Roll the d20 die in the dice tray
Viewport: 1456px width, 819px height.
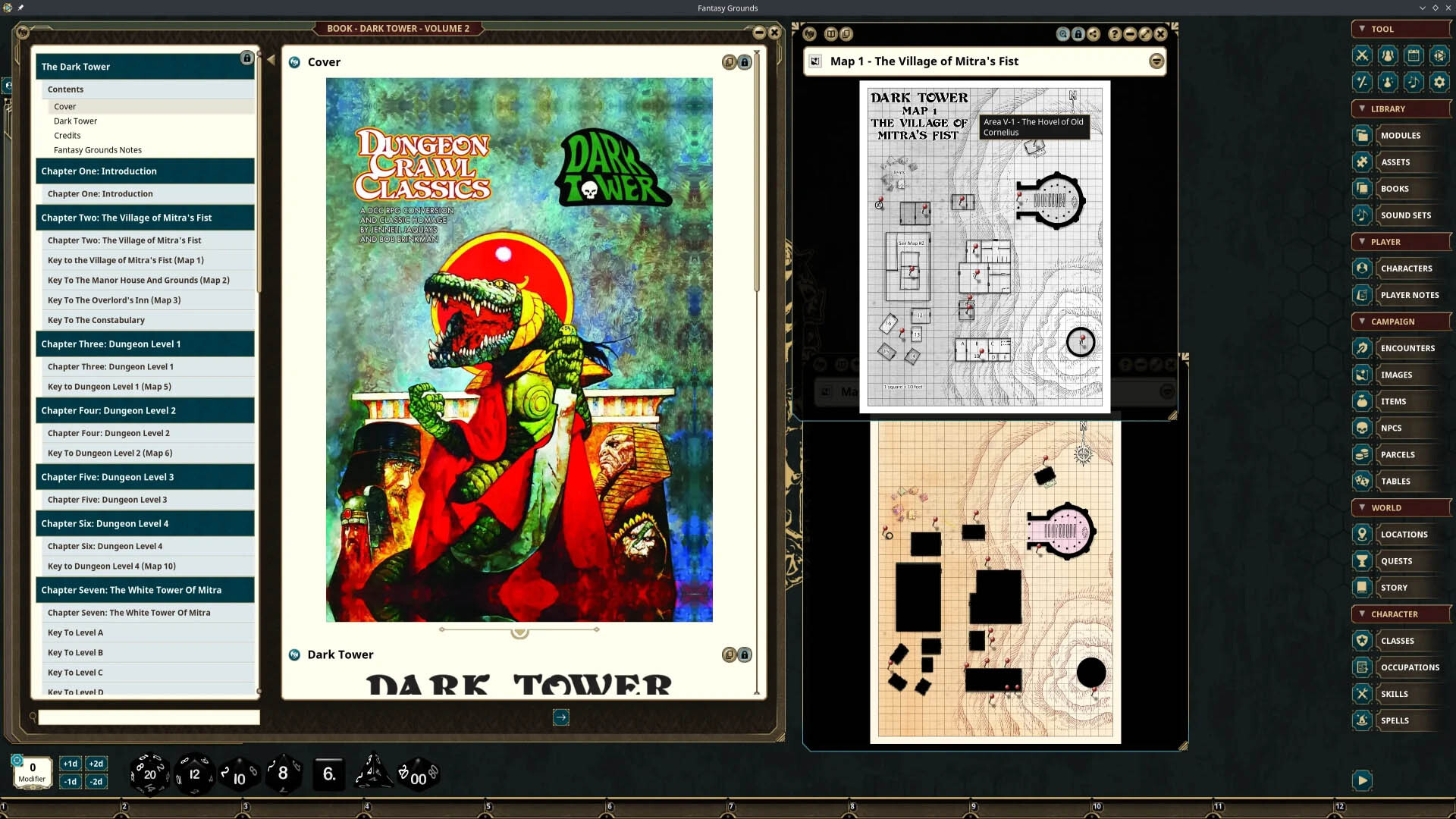point(149,773)
